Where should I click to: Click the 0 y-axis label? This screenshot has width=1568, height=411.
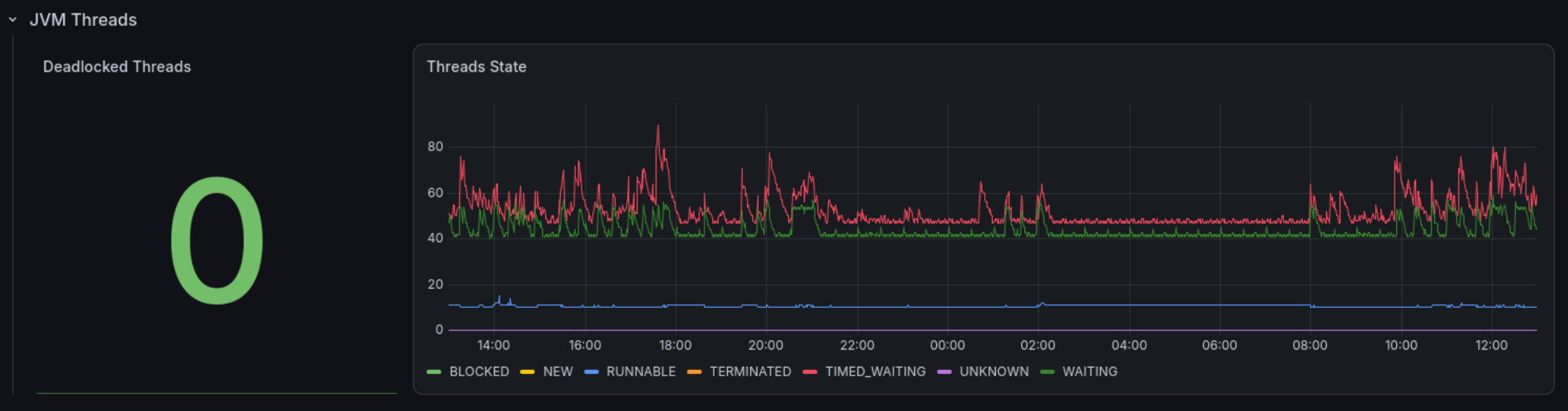point(439,330)
